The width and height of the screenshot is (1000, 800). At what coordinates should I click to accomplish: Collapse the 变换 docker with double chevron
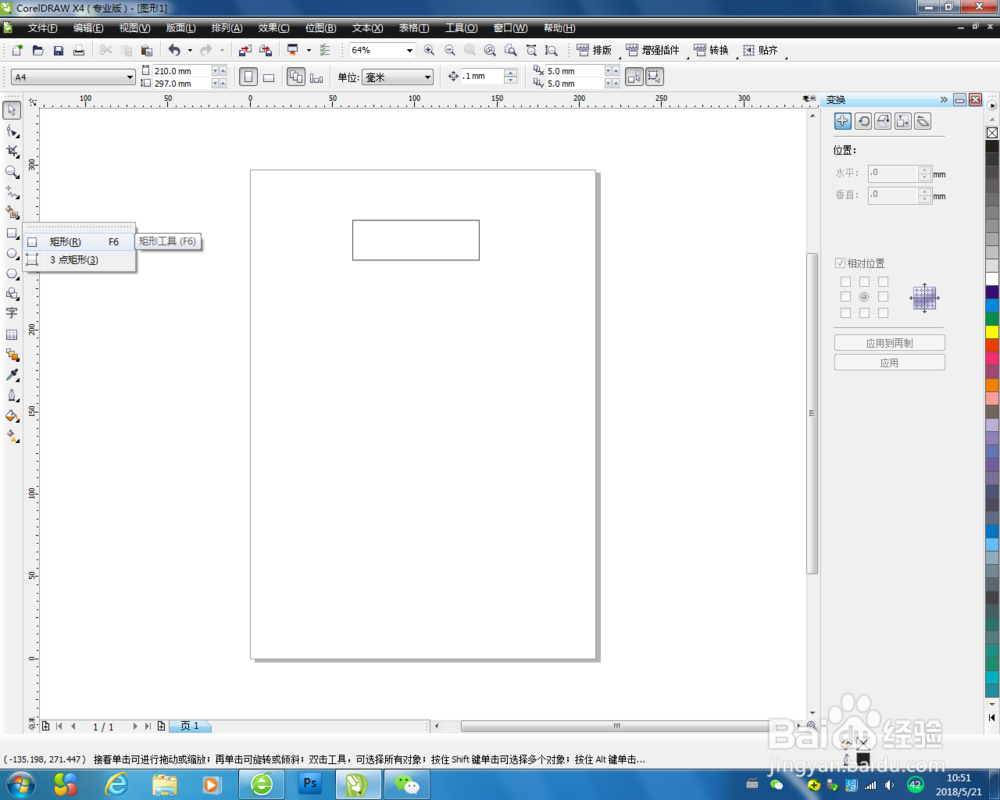coord(944,100)
